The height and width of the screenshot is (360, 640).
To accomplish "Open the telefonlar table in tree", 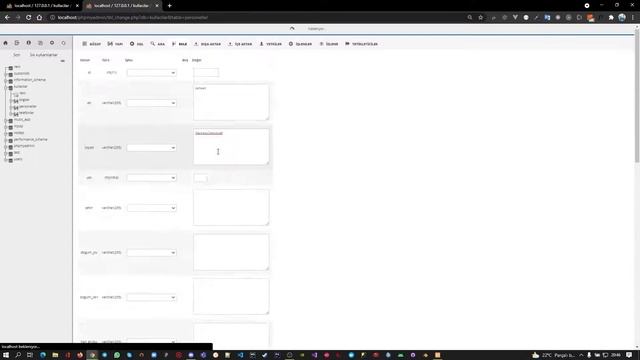I will [x=27, y=113].
